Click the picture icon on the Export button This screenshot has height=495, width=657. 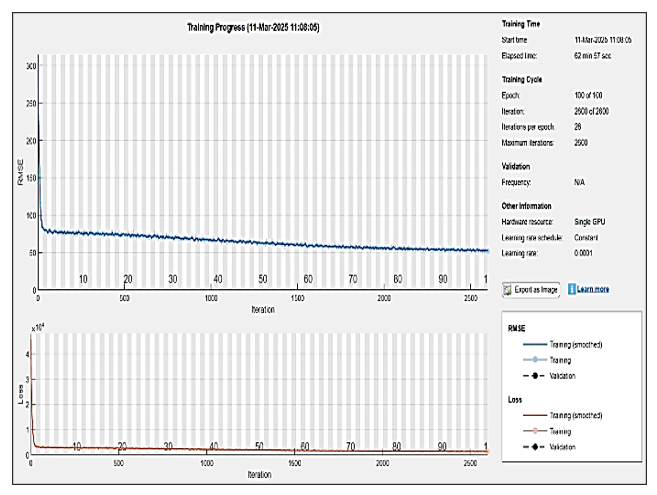510,289
